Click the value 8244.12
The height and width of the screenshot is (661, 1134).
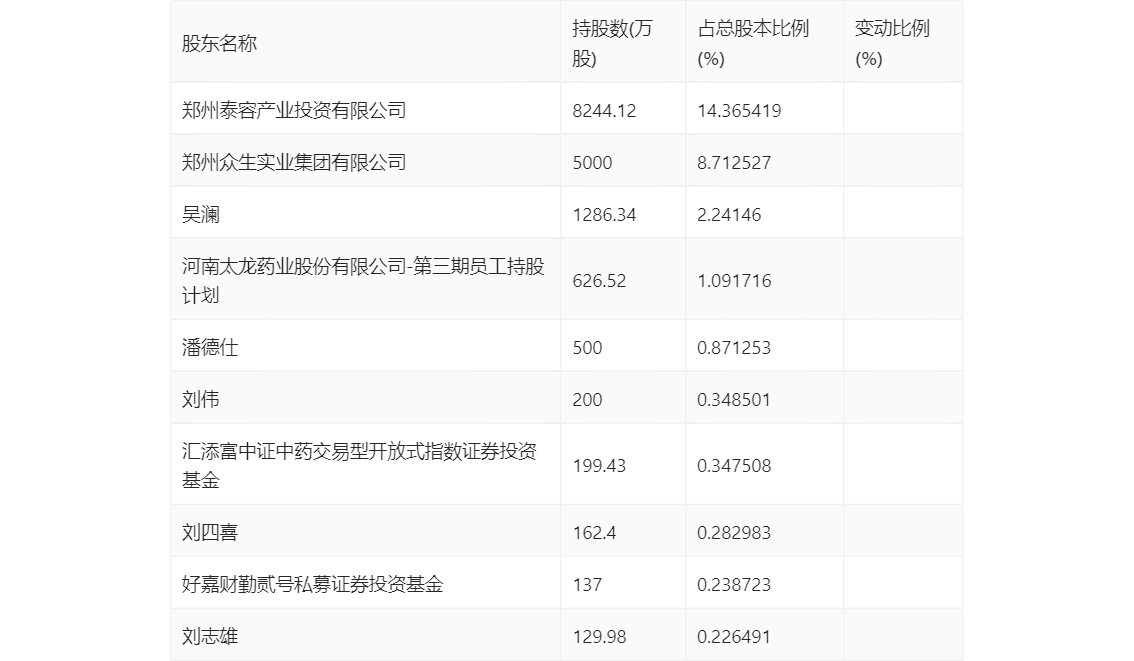(604, 111)
